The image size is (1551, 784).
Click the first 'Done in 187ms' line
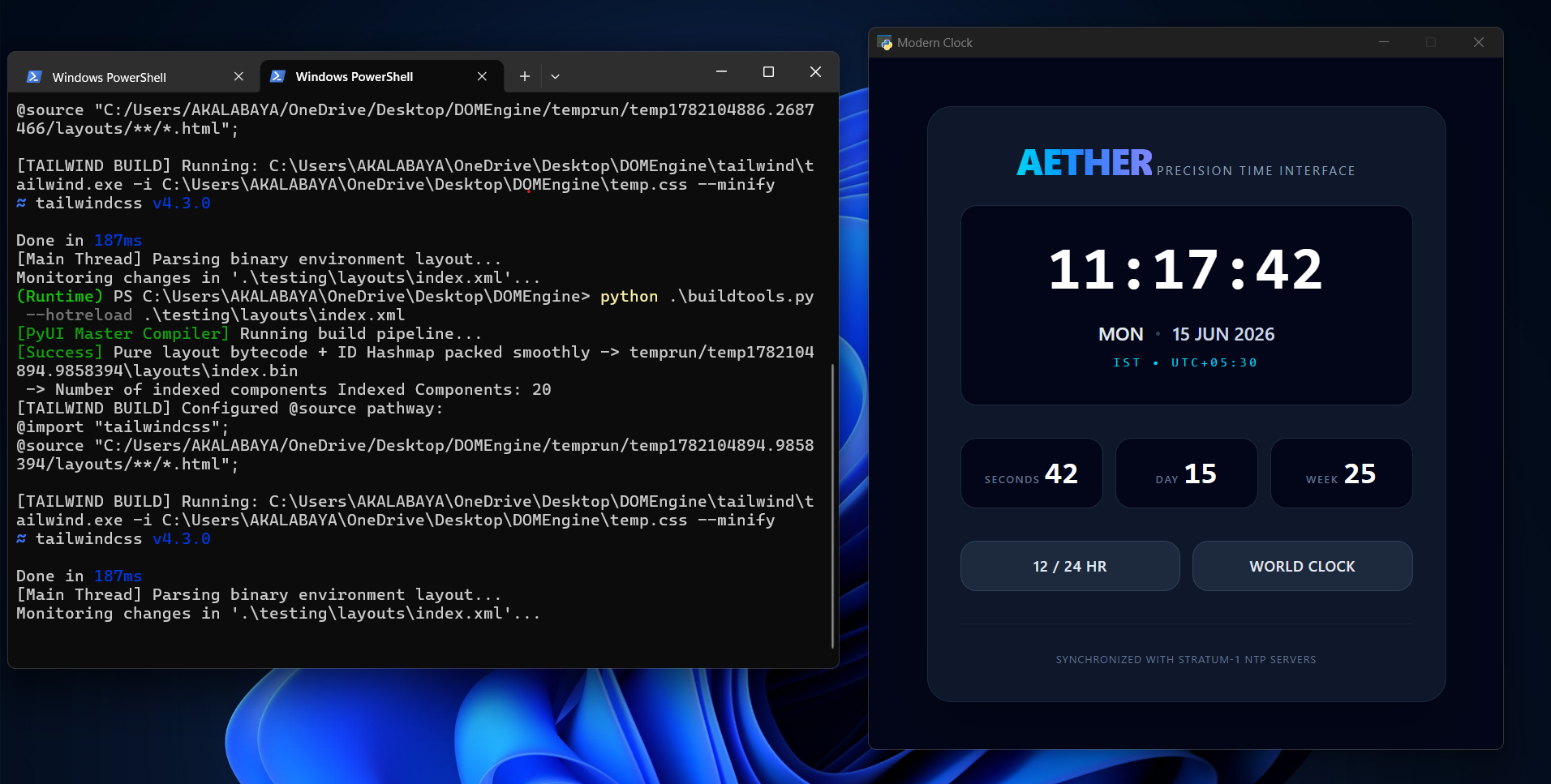(x=79, y=240)
